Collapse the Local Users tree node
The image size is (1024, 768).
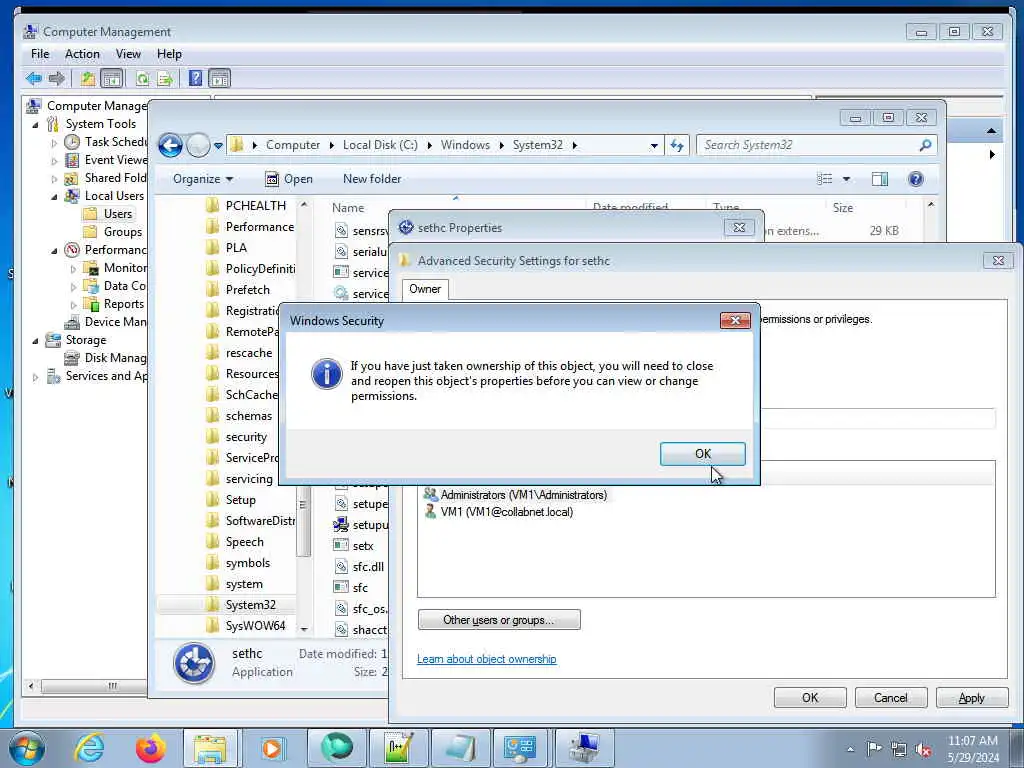tap(54, 197)
